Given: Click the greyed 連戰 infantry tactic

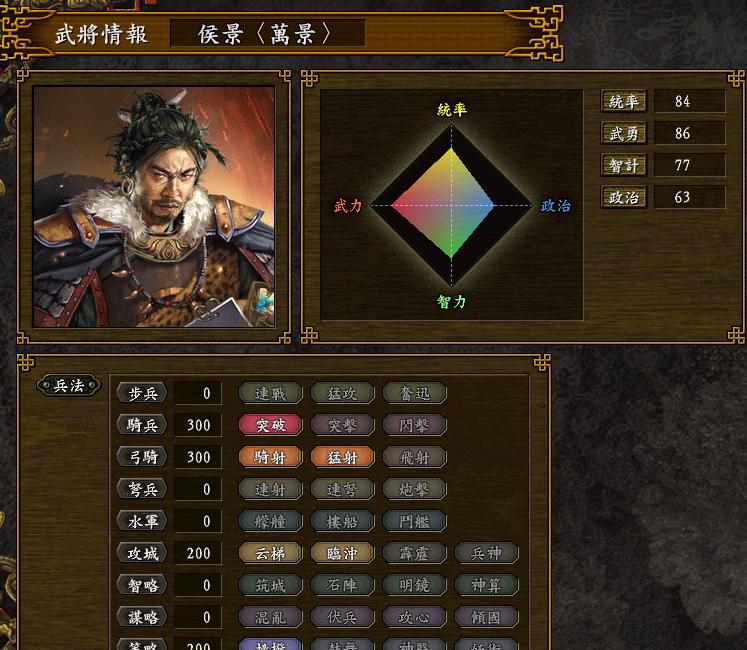Looking at the screenshot, I should [x=270, y=393].
